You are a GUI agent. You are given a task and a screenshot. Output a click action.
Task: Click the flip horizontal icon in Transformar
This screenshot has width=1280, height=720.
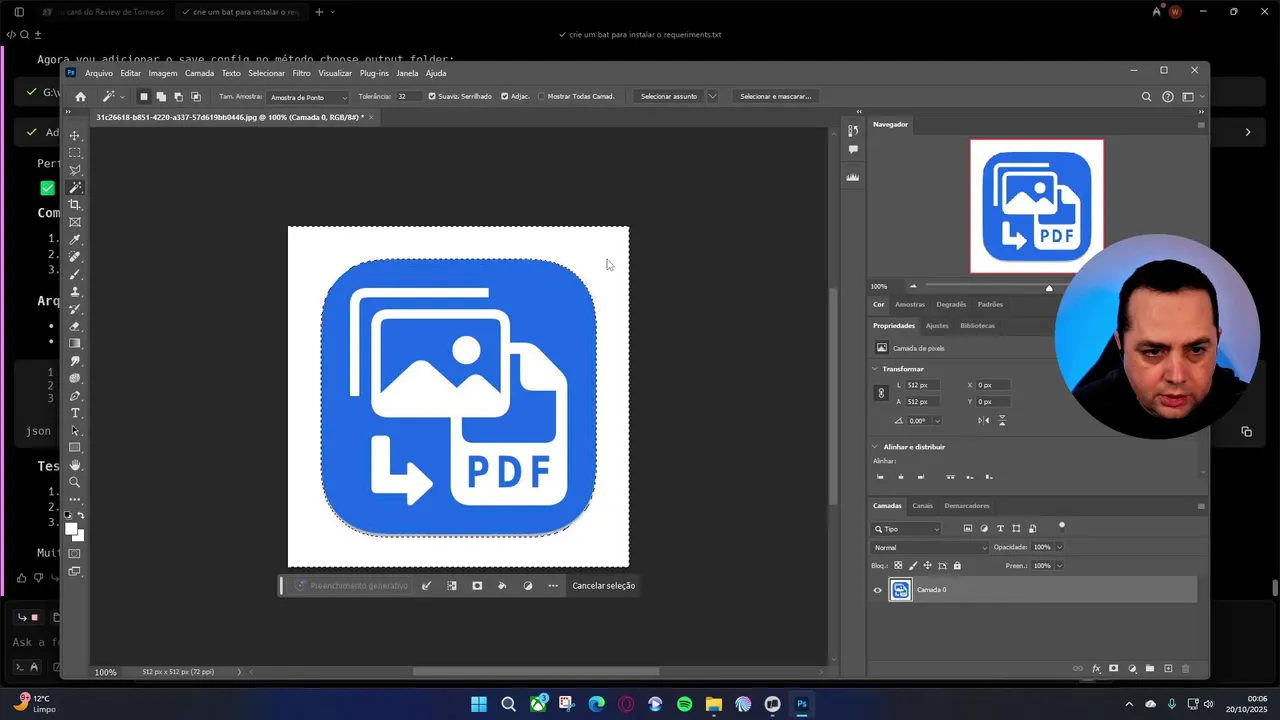[984, 421]
